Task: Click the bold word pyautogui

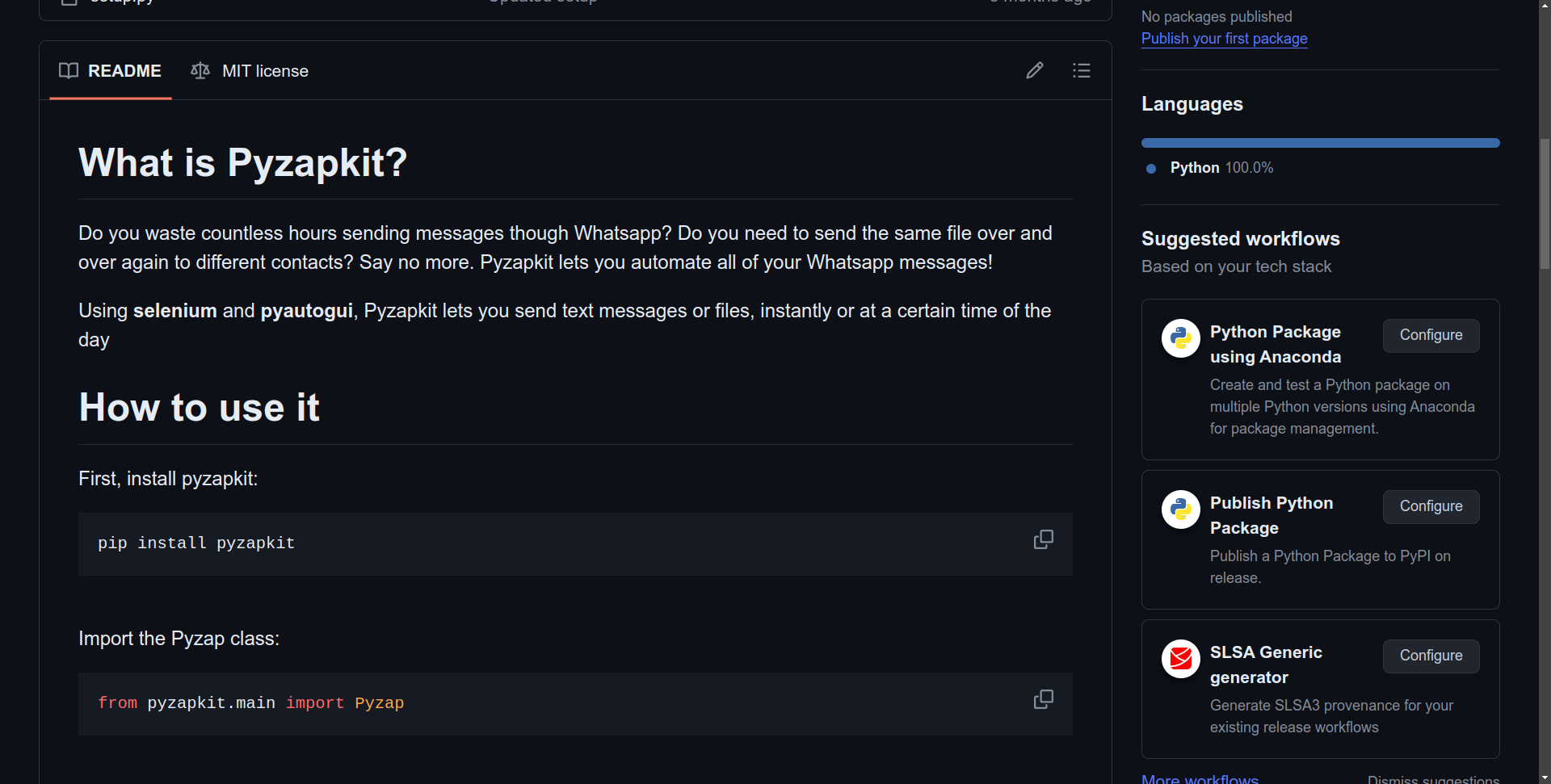Action: pos(307,311)
